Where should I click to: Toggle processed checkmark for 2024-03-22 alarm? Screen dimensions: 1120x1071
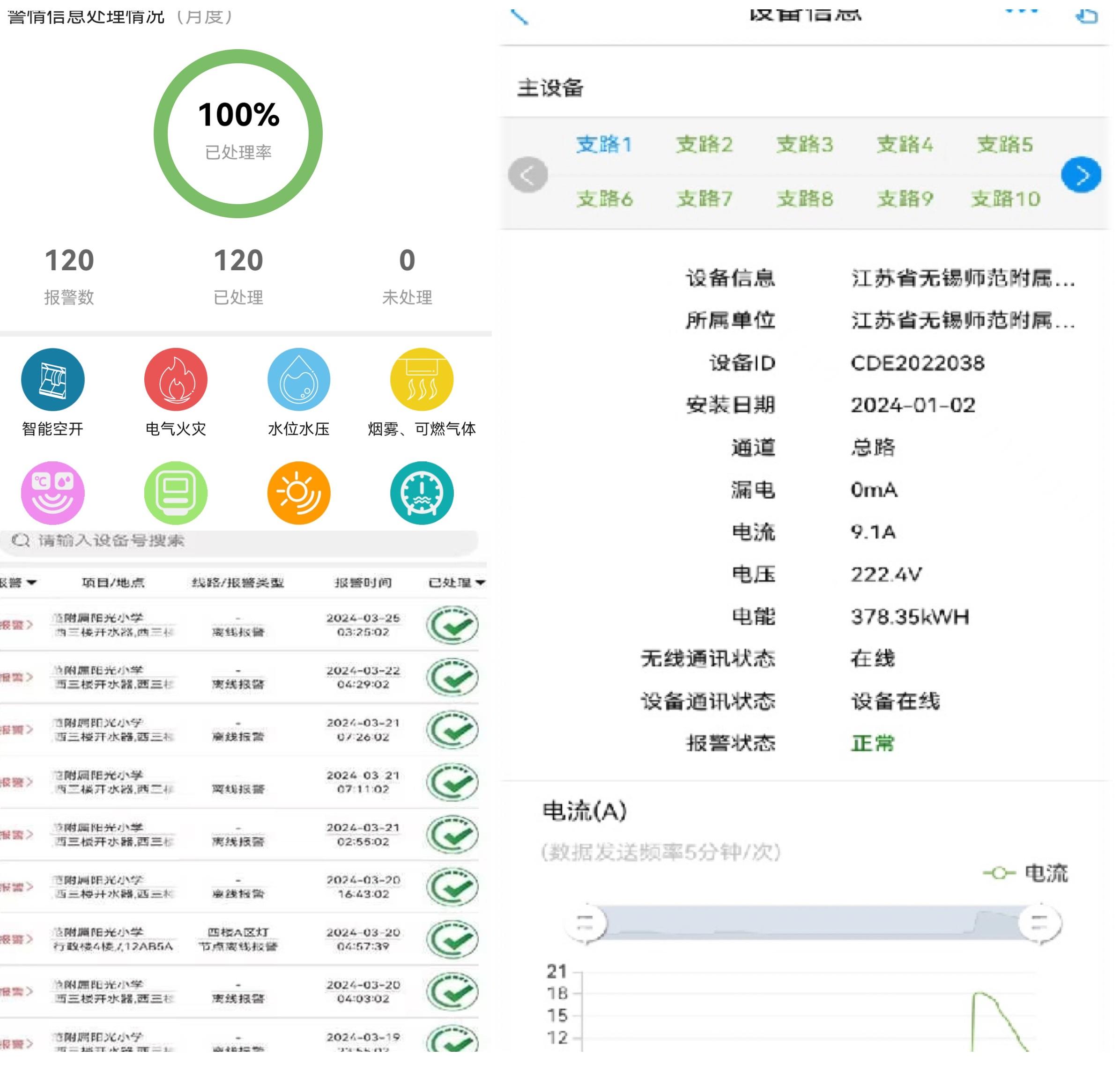pyautogui.click(x=452, y=678)
